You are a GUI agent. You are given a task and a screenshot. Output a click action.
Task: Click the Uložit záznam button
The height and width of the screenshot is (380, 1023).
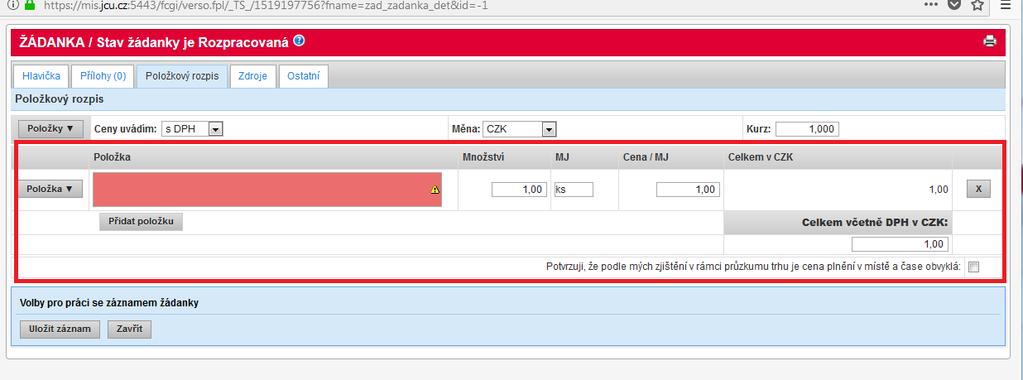click(60, 329)
